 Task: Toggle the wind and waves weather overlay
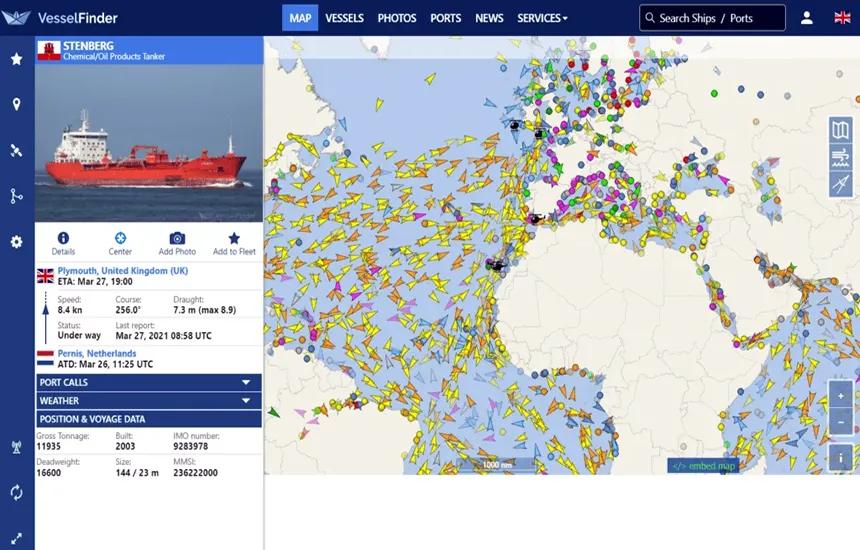840,157
